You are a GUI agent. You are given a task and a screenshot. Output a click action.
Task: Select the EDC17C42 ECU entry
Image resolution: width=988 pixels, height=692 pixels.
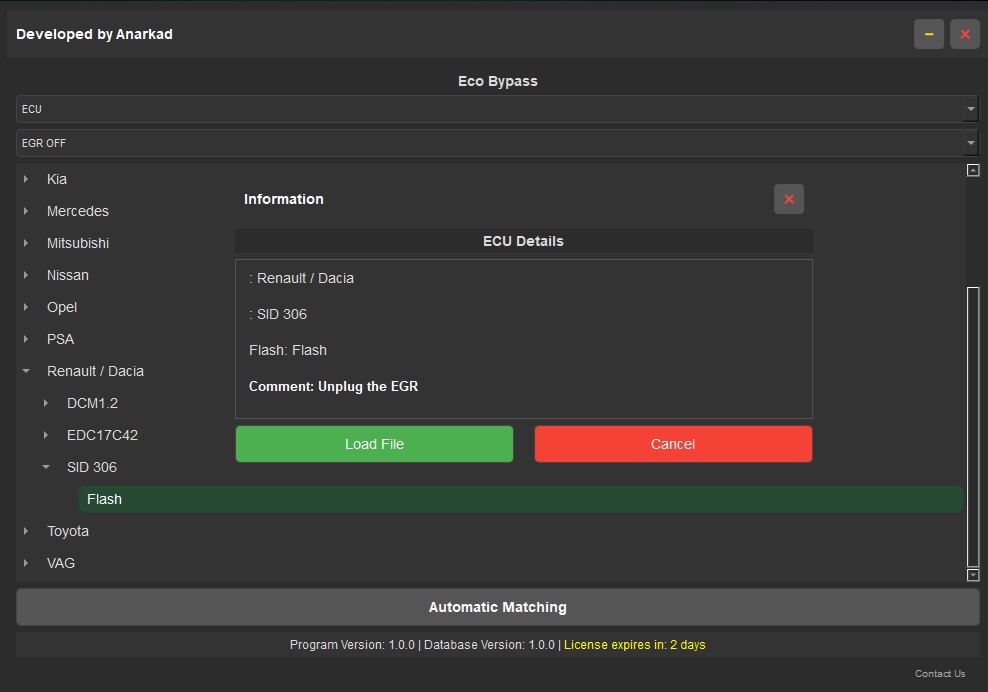pos(102,435)
